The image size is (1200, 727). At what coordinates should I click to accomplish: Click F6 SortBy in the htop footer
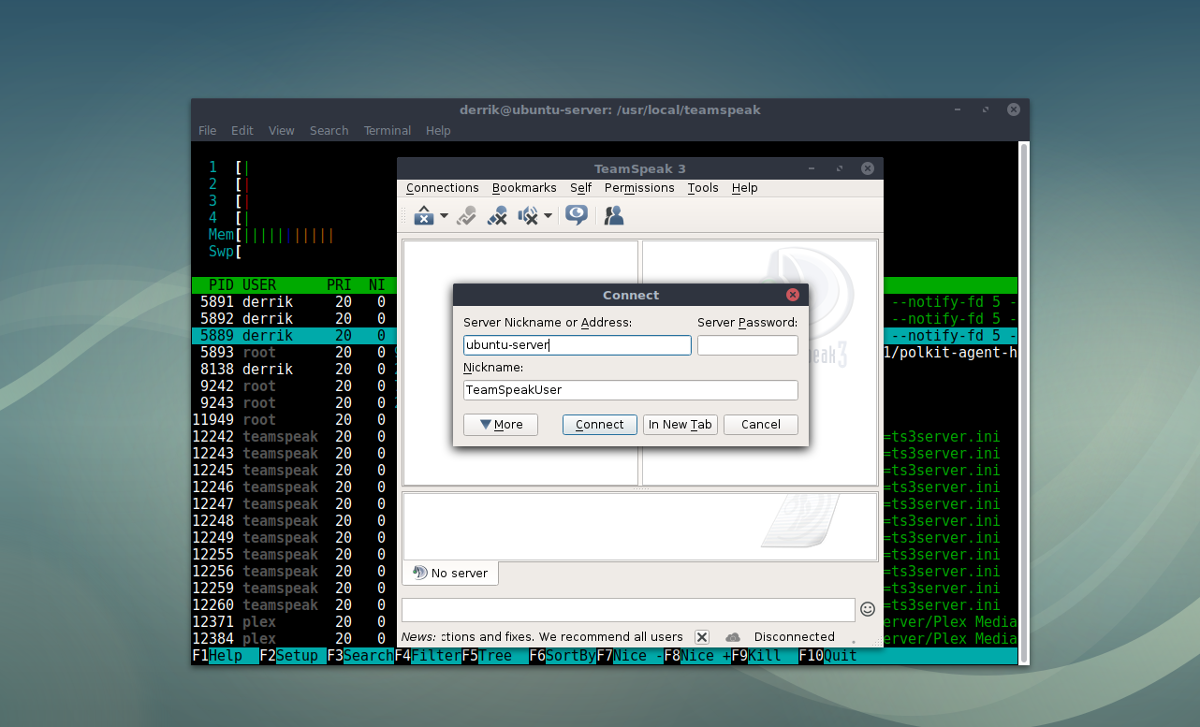563,656
